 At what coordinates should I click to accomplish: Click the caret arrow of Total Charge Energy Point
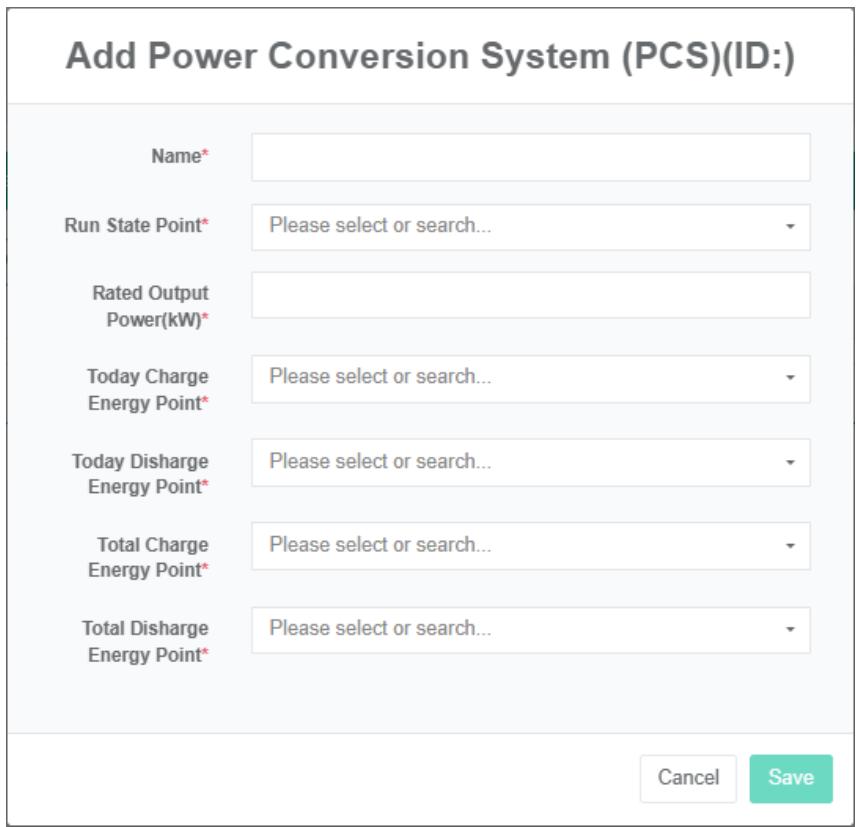click(790, 547)
